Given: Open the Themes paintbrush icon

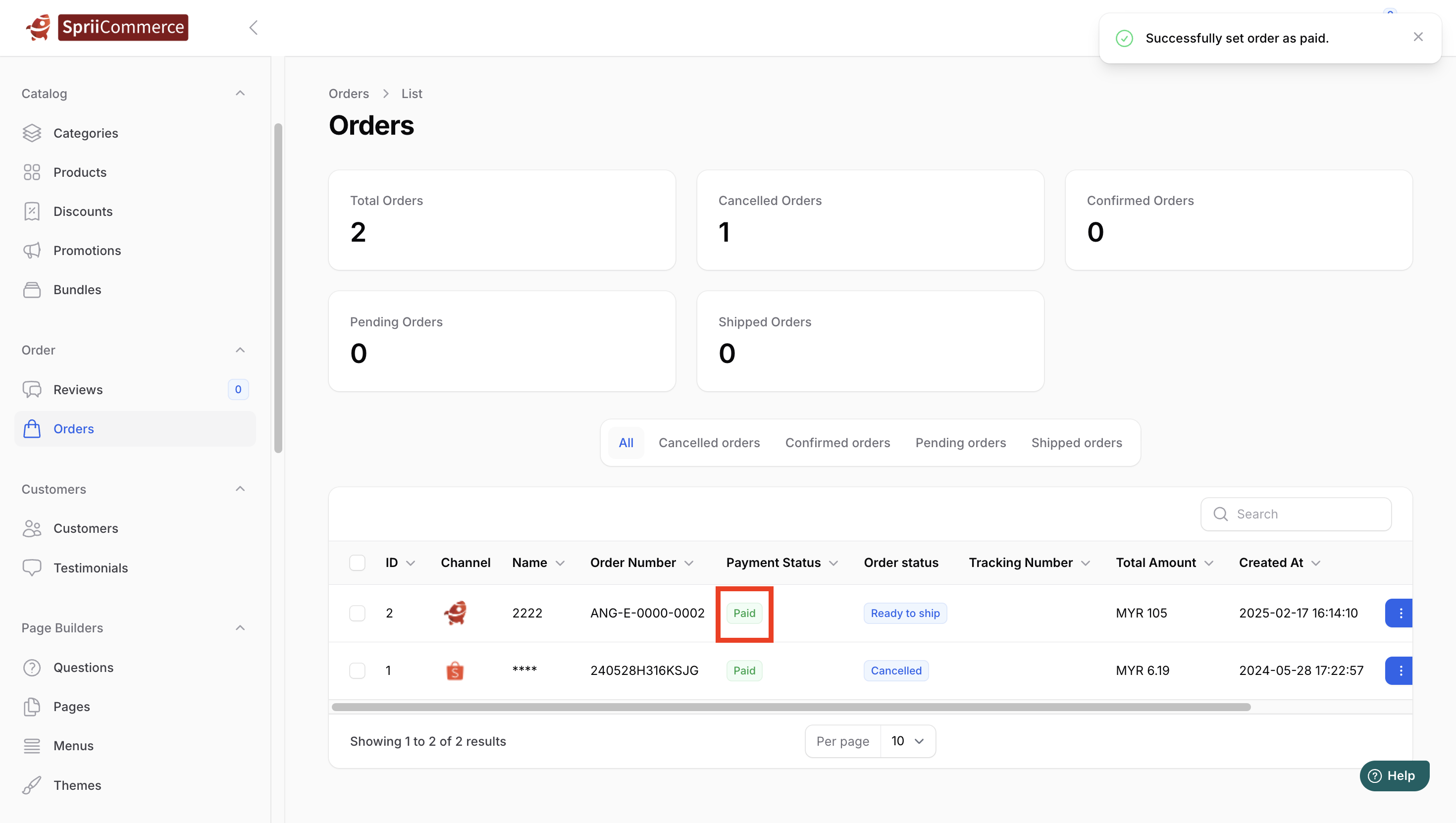Looking at the screenshot, I should click(x=32, y=785).
